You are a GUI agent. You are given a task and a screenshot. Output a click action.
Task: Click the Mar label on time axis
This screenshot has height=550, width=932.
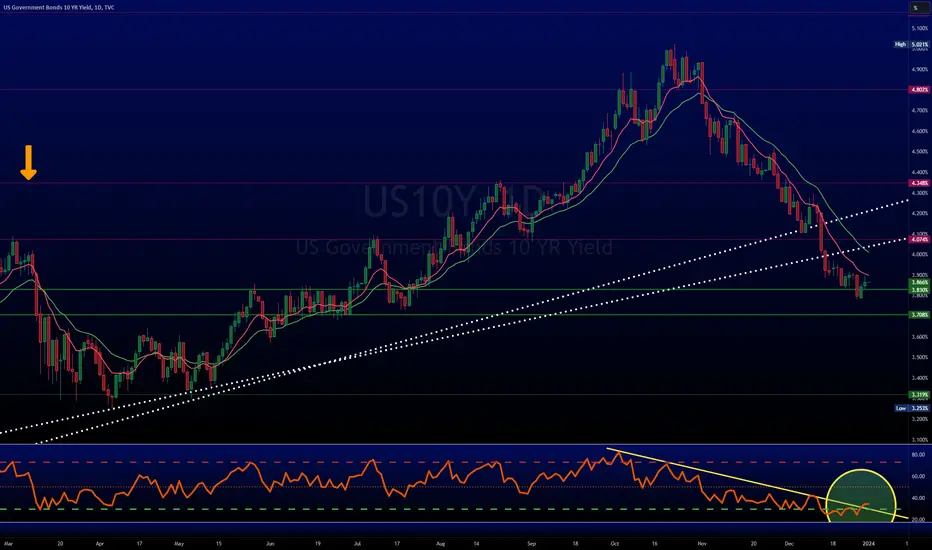click(x=8, y=543)
